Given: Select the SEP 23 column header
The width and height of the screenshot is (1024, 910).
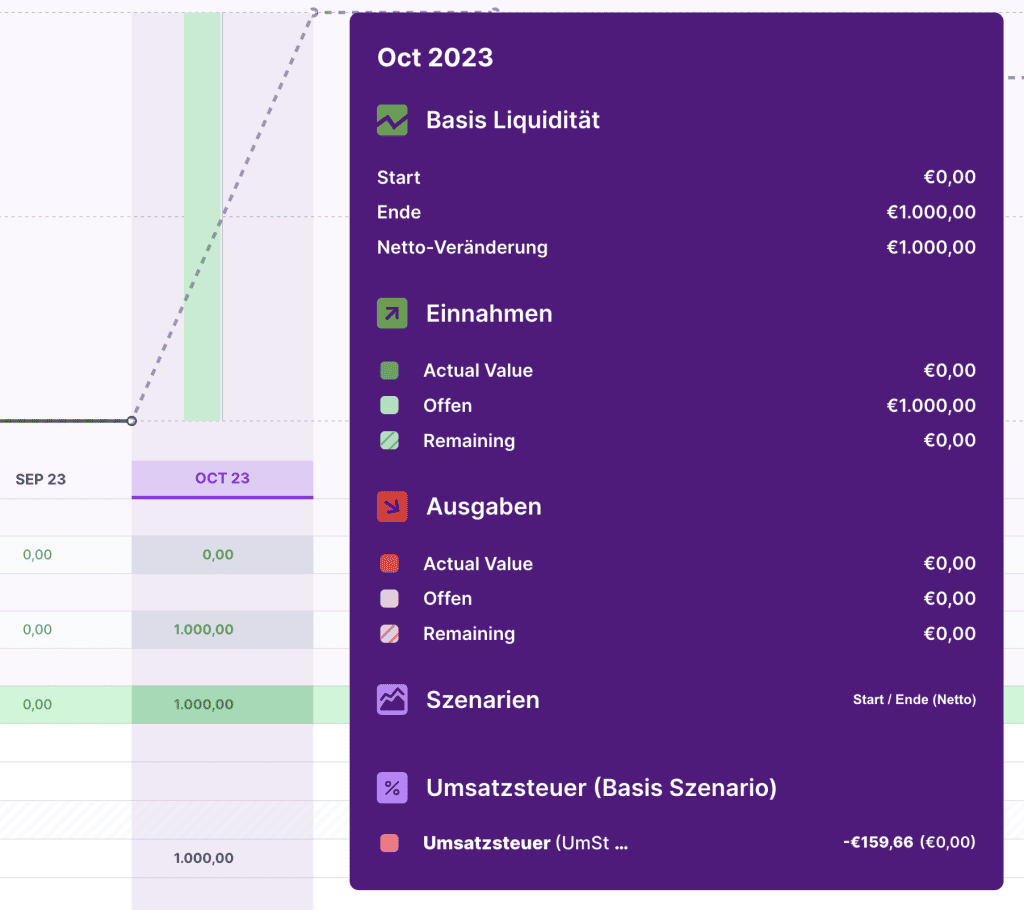Looking at the screenshot, I should pyautogui.click(x=41, y=480).
